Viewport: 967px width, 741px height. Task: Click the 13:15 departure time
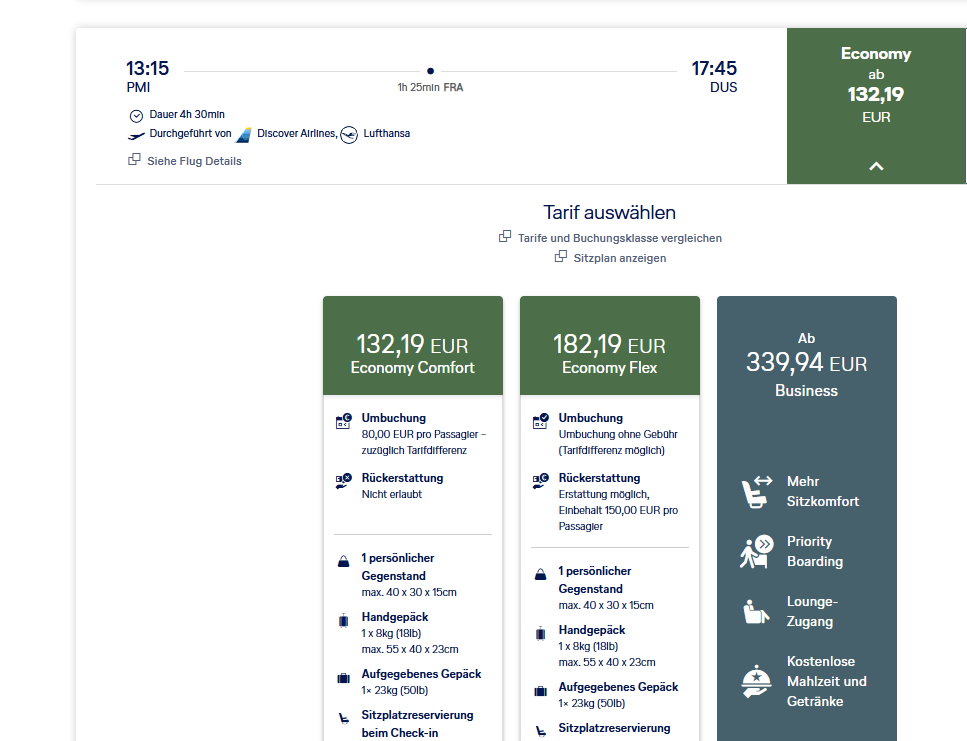point(147,68)
